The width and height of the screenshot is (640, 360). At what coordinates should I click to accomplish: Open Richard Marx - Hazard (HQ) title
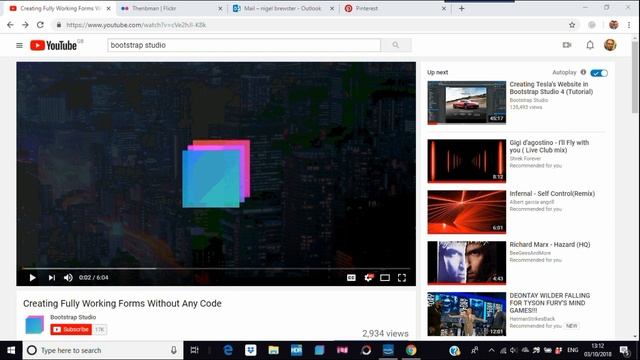click(550, 244)
